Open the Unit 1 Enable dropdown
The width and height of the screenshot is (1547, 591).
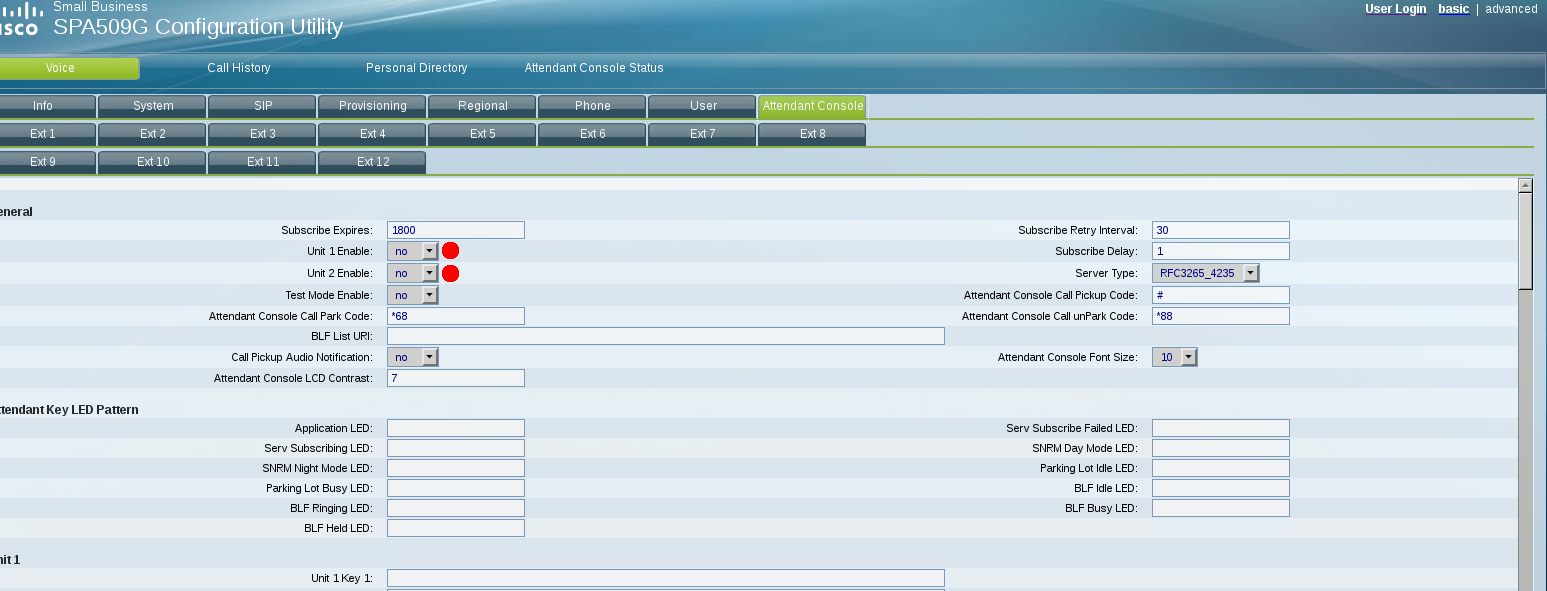pos(412,252)
